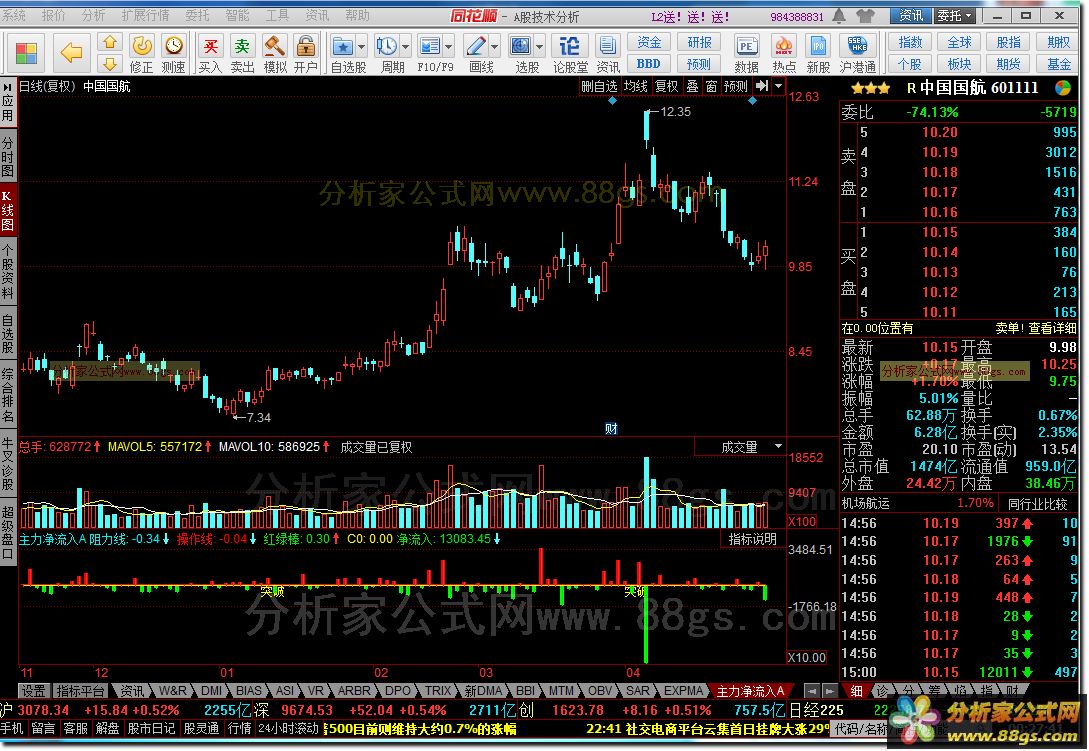The width and height of the screenshot is (1089, 751).
Task: Go back with the yellow left arrow
Action: 71,52
